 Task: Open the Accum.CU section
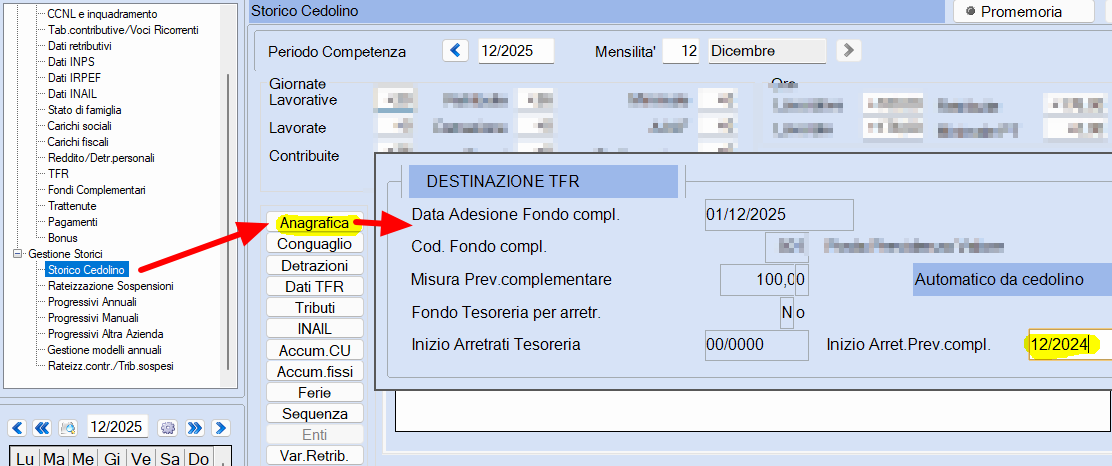pos(315,350)
